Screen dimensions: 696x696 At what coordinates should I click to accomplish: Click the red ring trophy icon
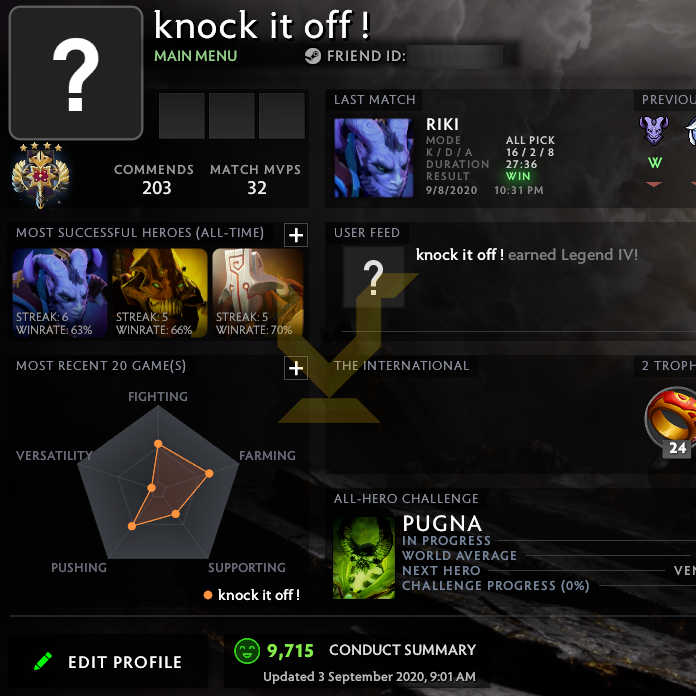tap(671, 419)
